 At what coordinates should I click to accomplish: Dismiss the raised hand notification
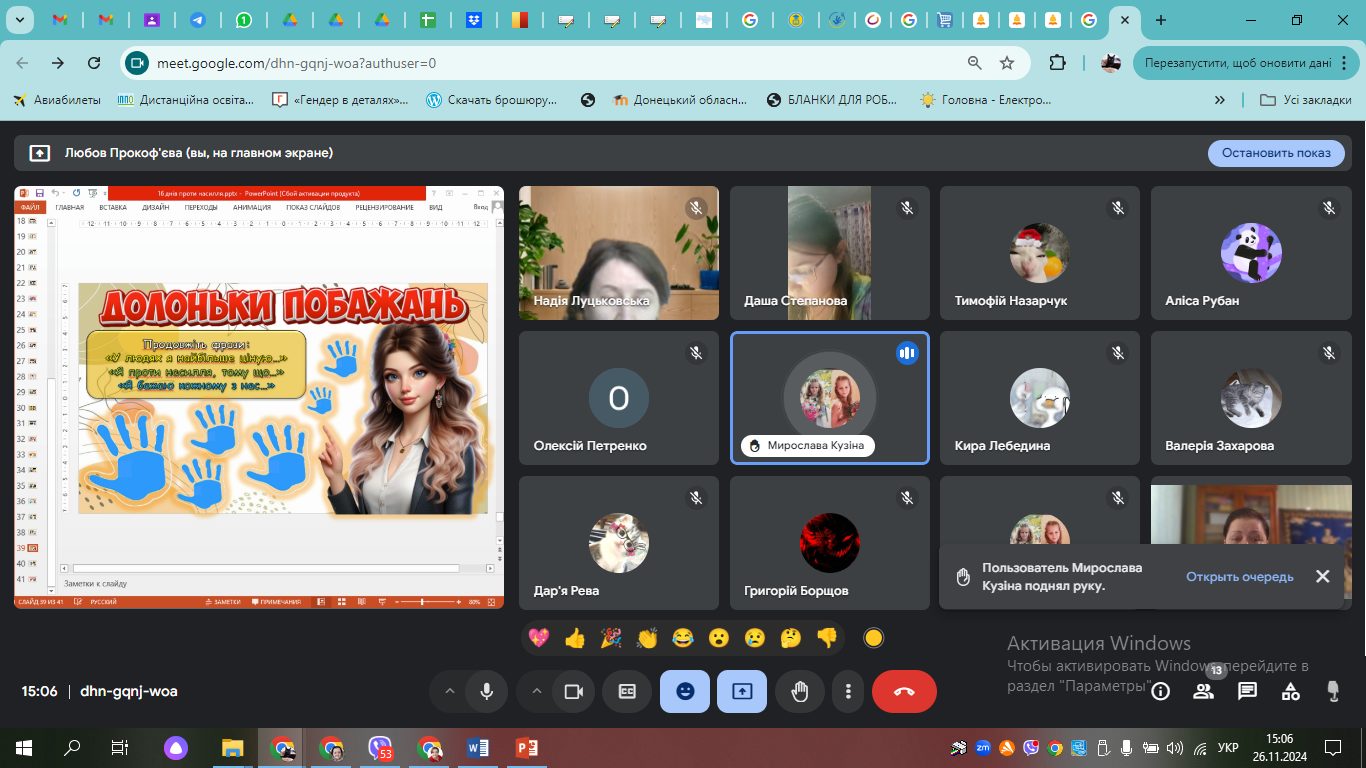[x=1322, y=577]
